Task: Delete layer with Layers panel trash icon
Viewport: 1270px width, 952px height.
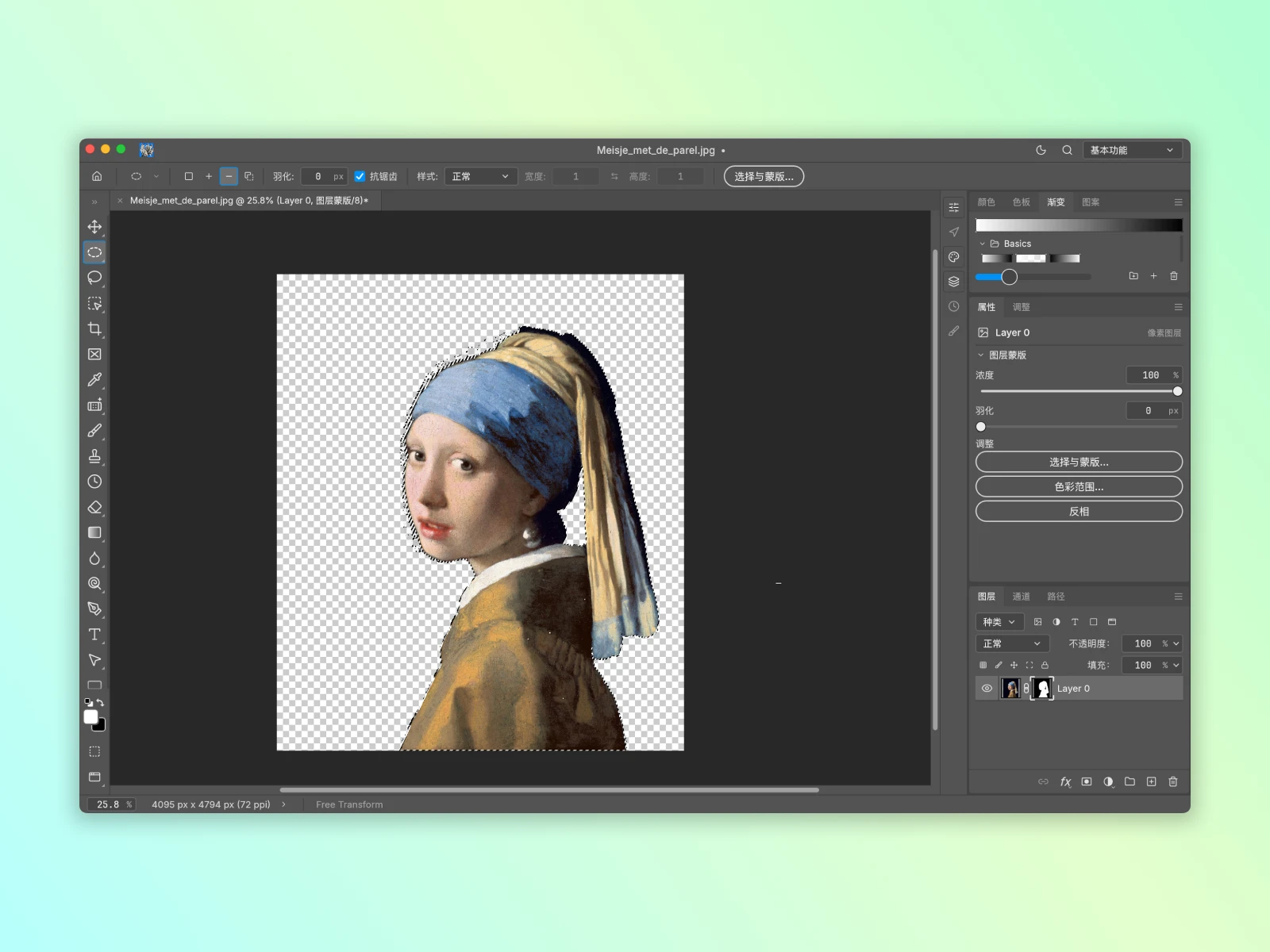Action: tap(1173, 782)
